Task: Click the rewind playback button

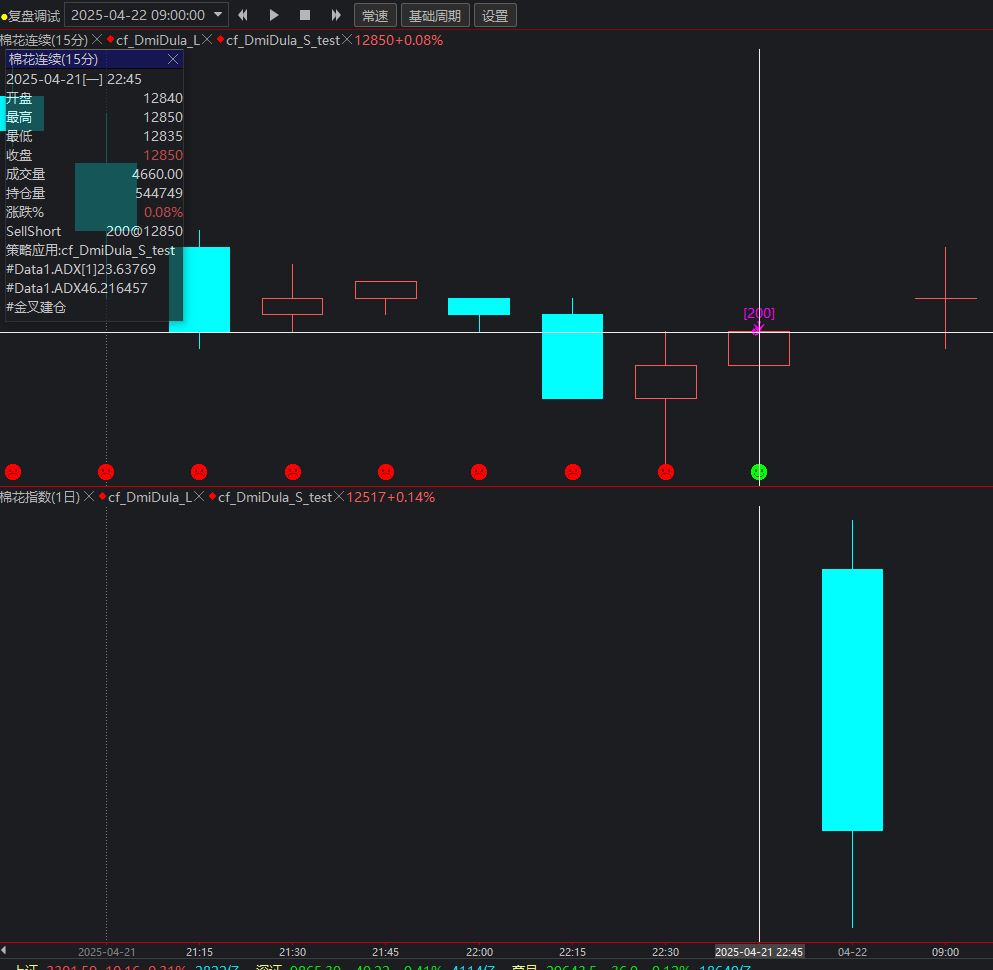Action: tap(243, 15)
